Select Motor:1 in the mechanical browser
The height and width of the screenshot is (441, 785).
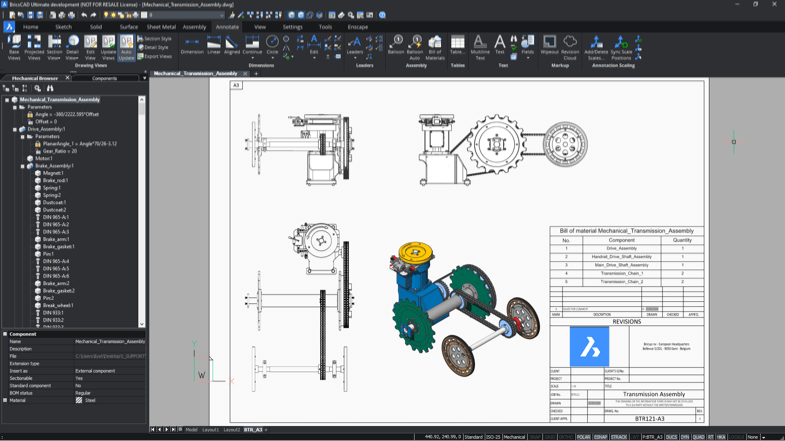click(44, 158)
